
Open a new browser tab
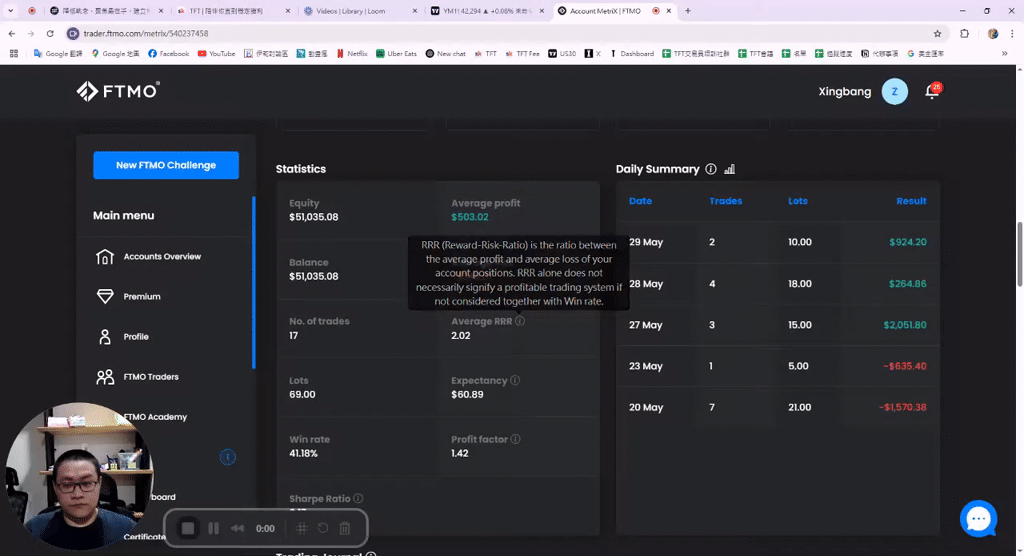click(x=688, y=10)
